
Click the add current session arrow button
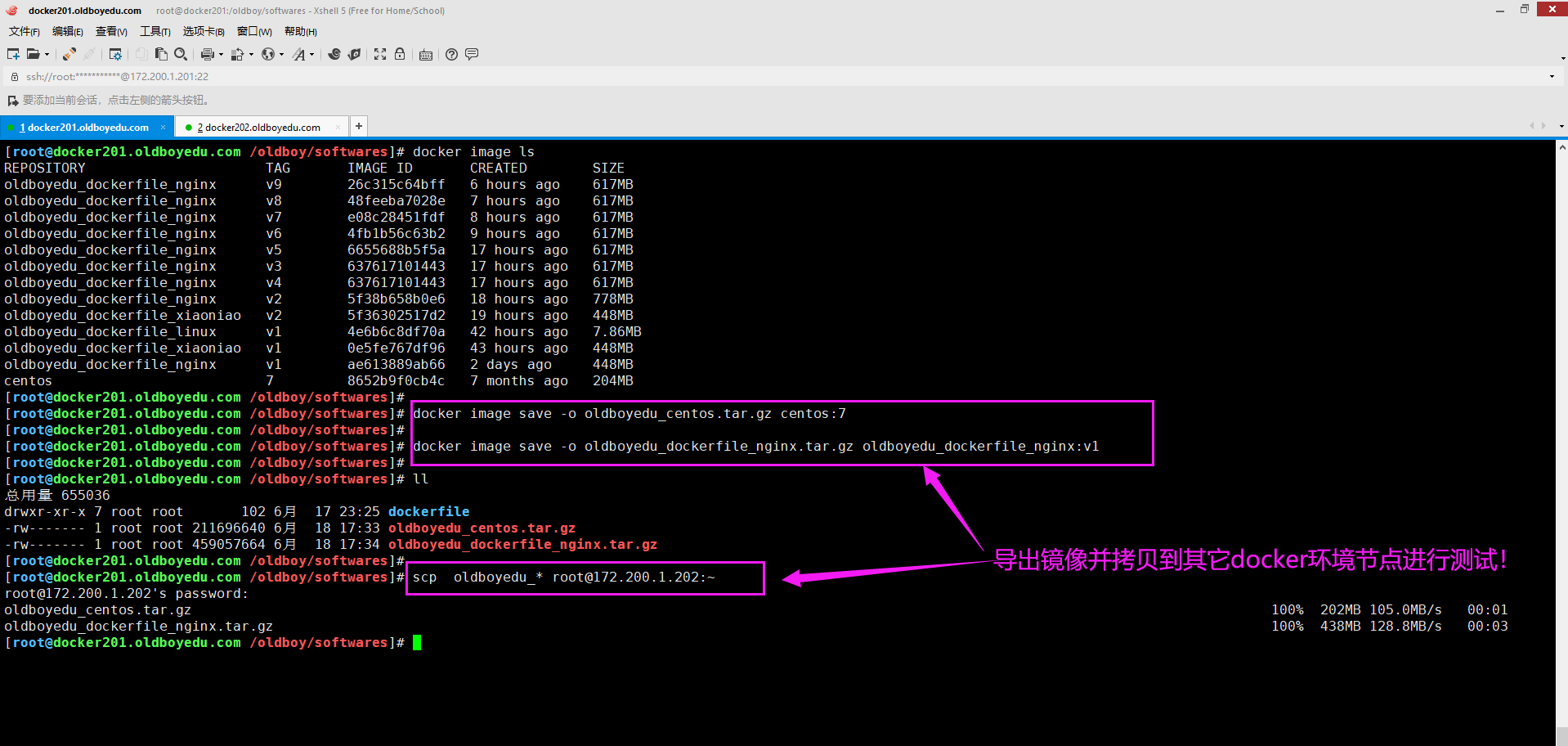[12, 101]
